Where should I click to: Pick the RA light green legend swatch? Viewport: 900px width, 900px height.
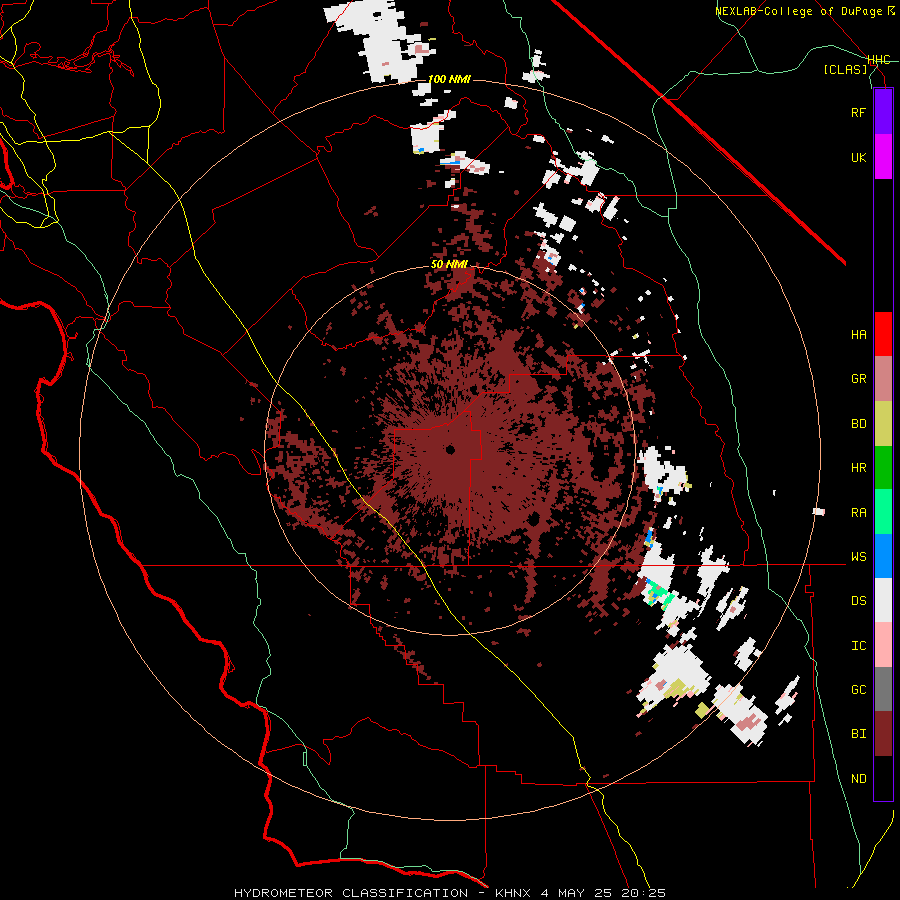coord(883,512)
